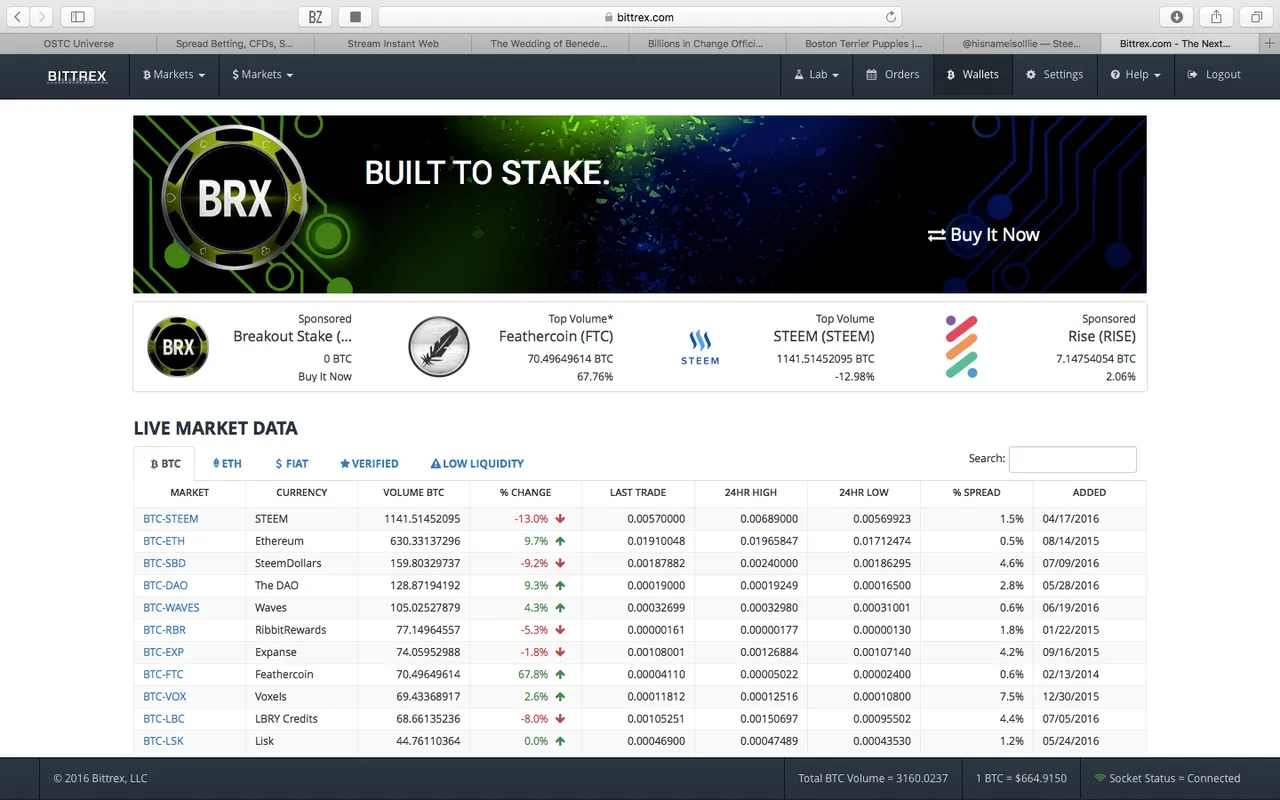Click the BRX banner chip image
Image resolution: width=1280 pixels, height=800 pixels.
tap(234, 199)
